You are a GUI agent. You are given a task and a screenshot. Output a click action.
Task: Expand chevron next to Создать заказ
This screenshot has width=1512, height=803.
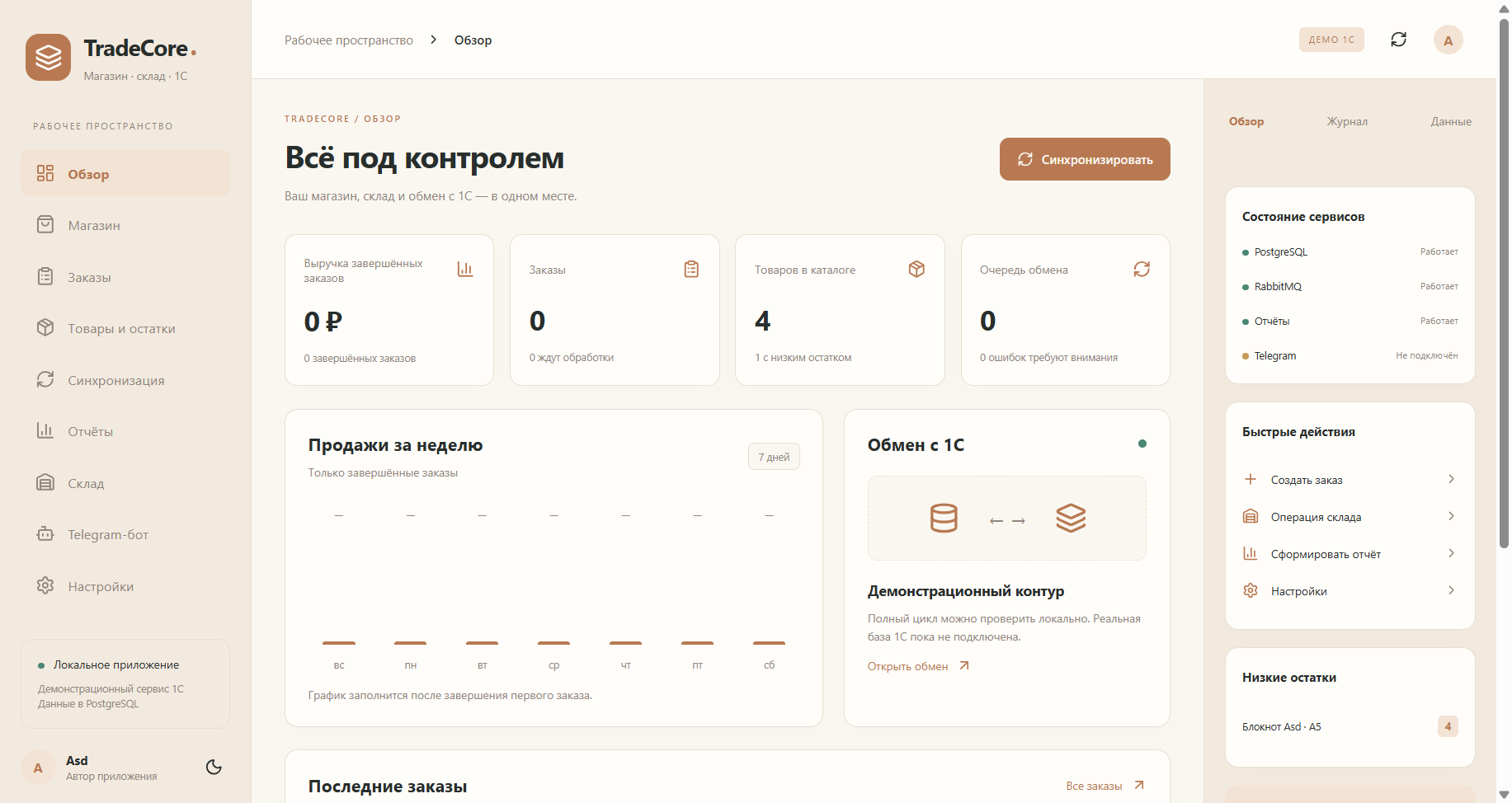[x=1451, y=479]
